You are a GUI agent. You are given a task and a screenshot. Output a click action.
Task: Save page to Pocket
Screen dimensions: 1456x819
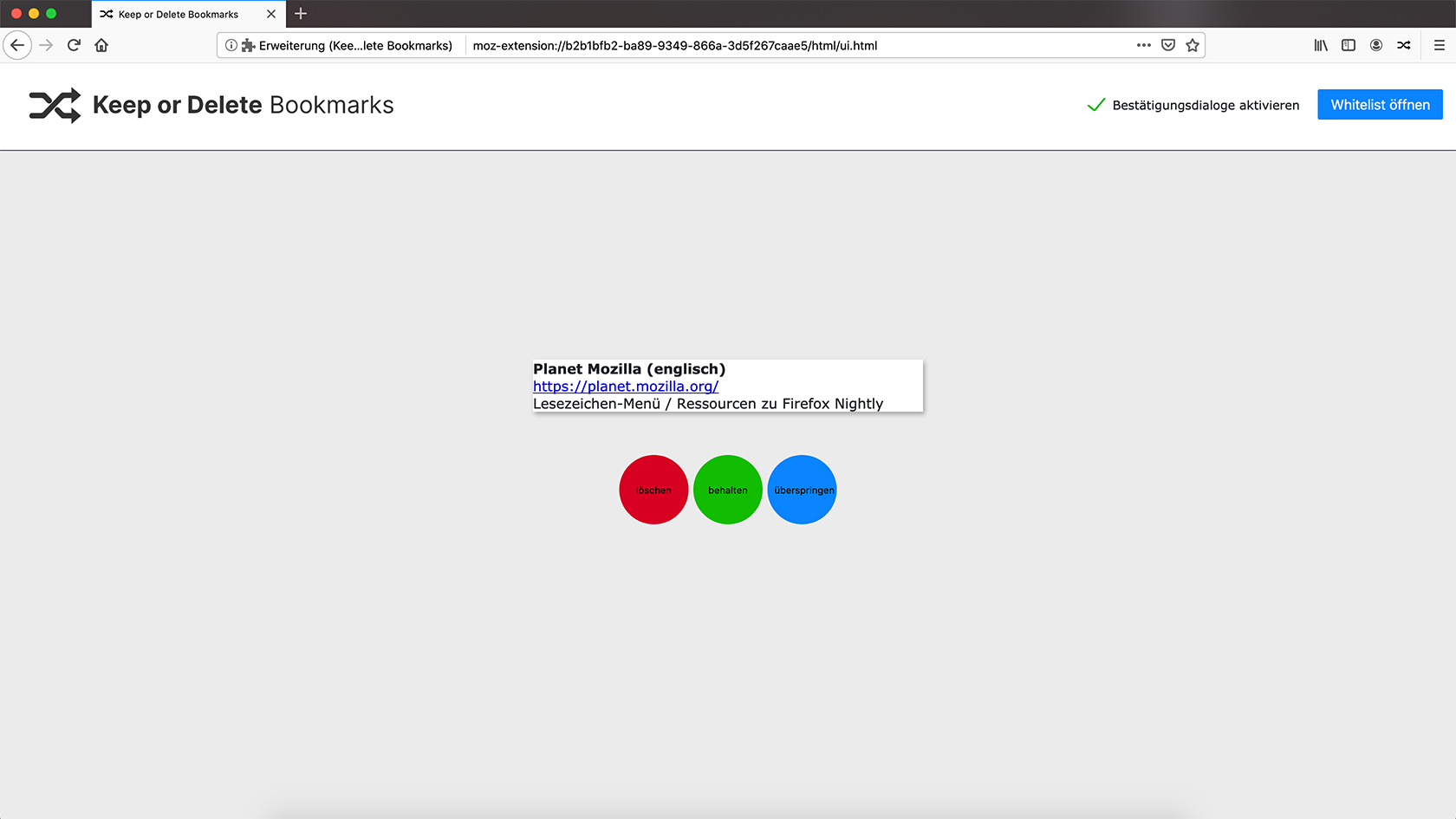[x=1168, y=45]
